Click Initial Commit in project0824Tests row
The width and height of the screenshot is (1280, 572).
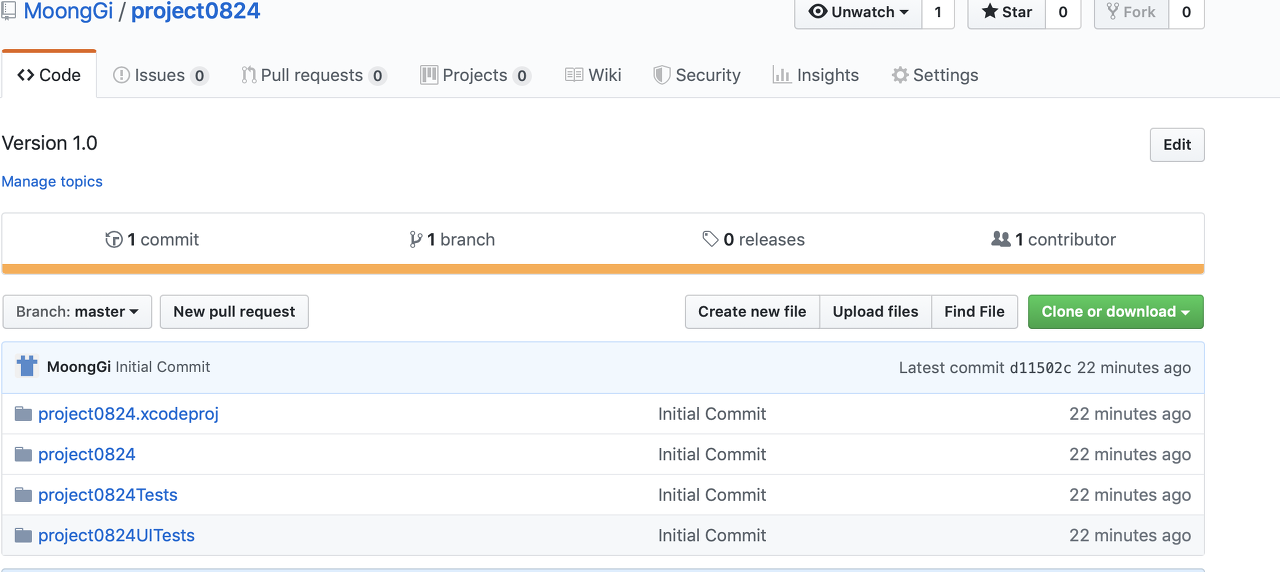[712, 495]
